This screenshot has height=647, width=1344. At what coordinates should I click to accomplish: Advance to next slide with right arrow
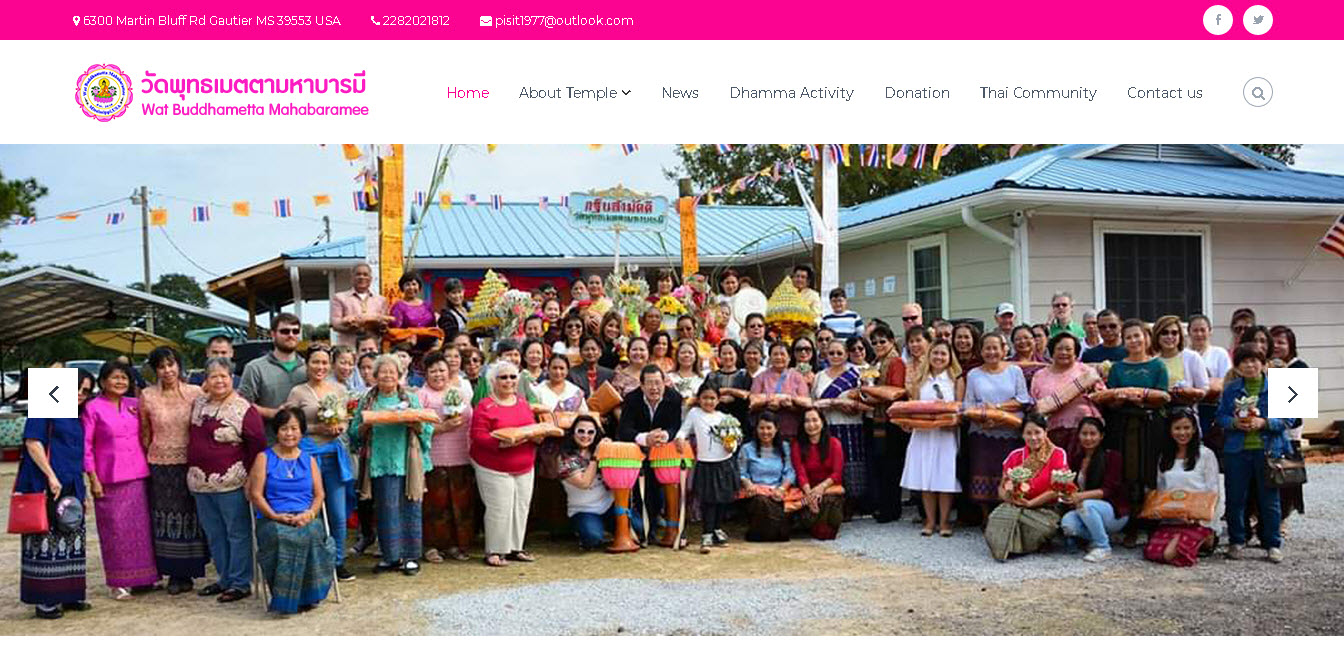click(x=1292, y=393)
